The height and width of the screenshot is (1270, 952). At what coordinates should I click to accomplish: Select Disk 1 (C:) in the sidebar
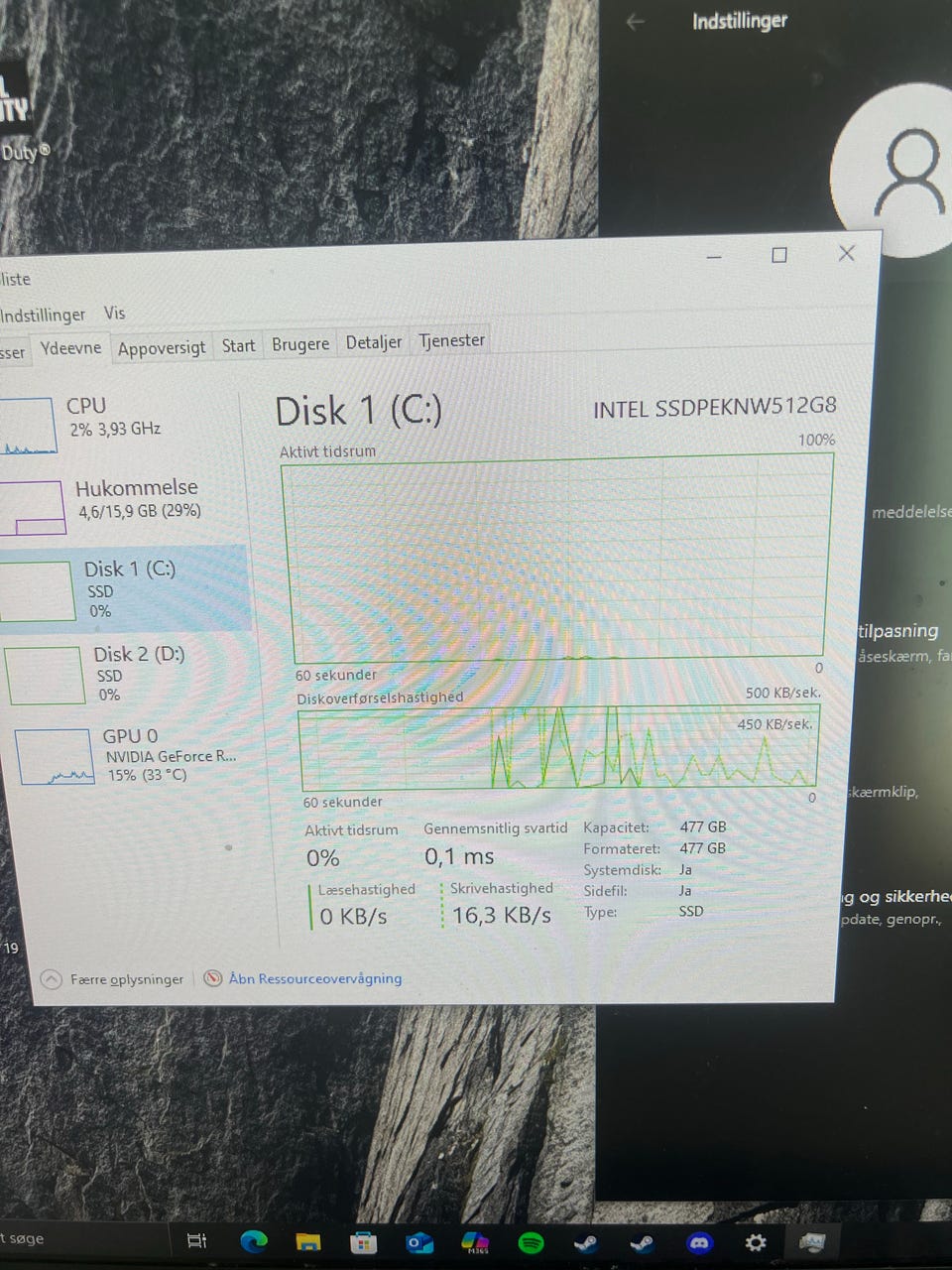(x=123, y=589)
